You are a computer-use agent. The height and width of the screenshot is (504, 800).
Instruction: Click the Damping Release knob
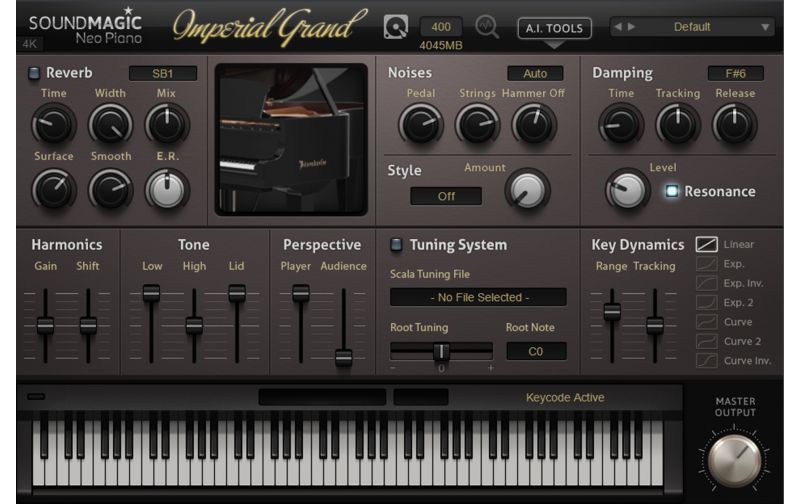click(735, 124)
